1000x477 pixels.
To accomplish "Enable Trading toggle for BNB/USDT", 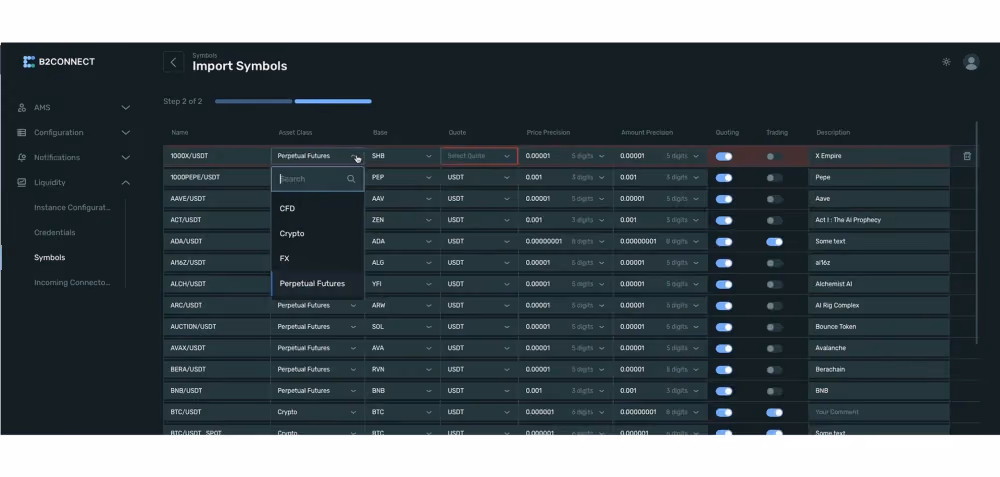I will tap(774, 391).
